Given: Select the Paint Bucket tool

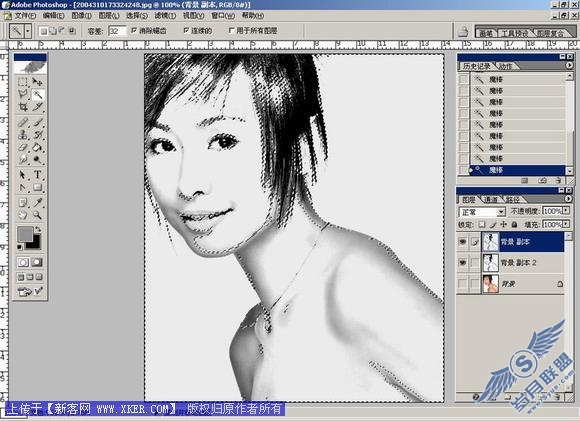Looking at the screenshot, I should (37, 147).
